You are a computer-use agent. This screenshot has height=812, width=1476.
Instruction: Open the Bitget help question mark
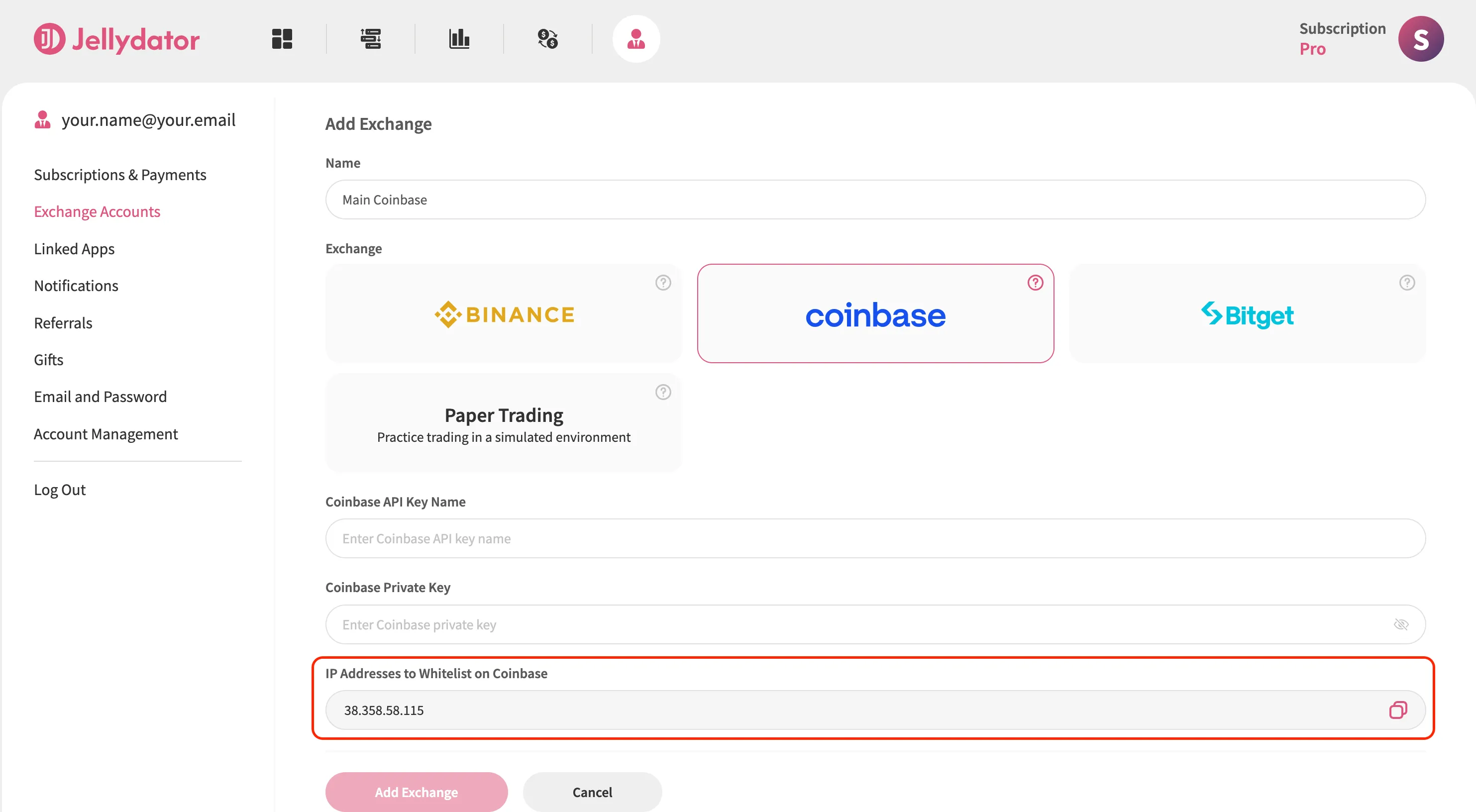click(1407, 283)
